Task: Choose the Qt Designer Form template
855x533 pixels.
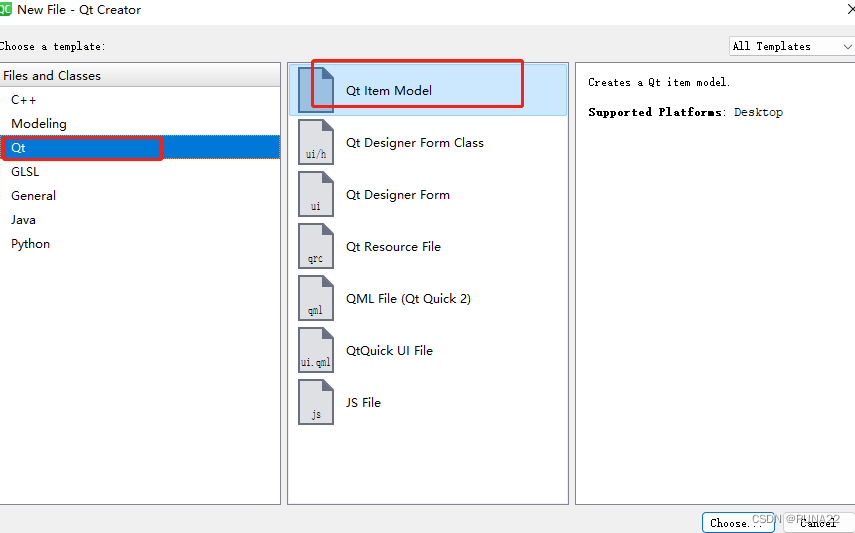Action: pos(428,194)
